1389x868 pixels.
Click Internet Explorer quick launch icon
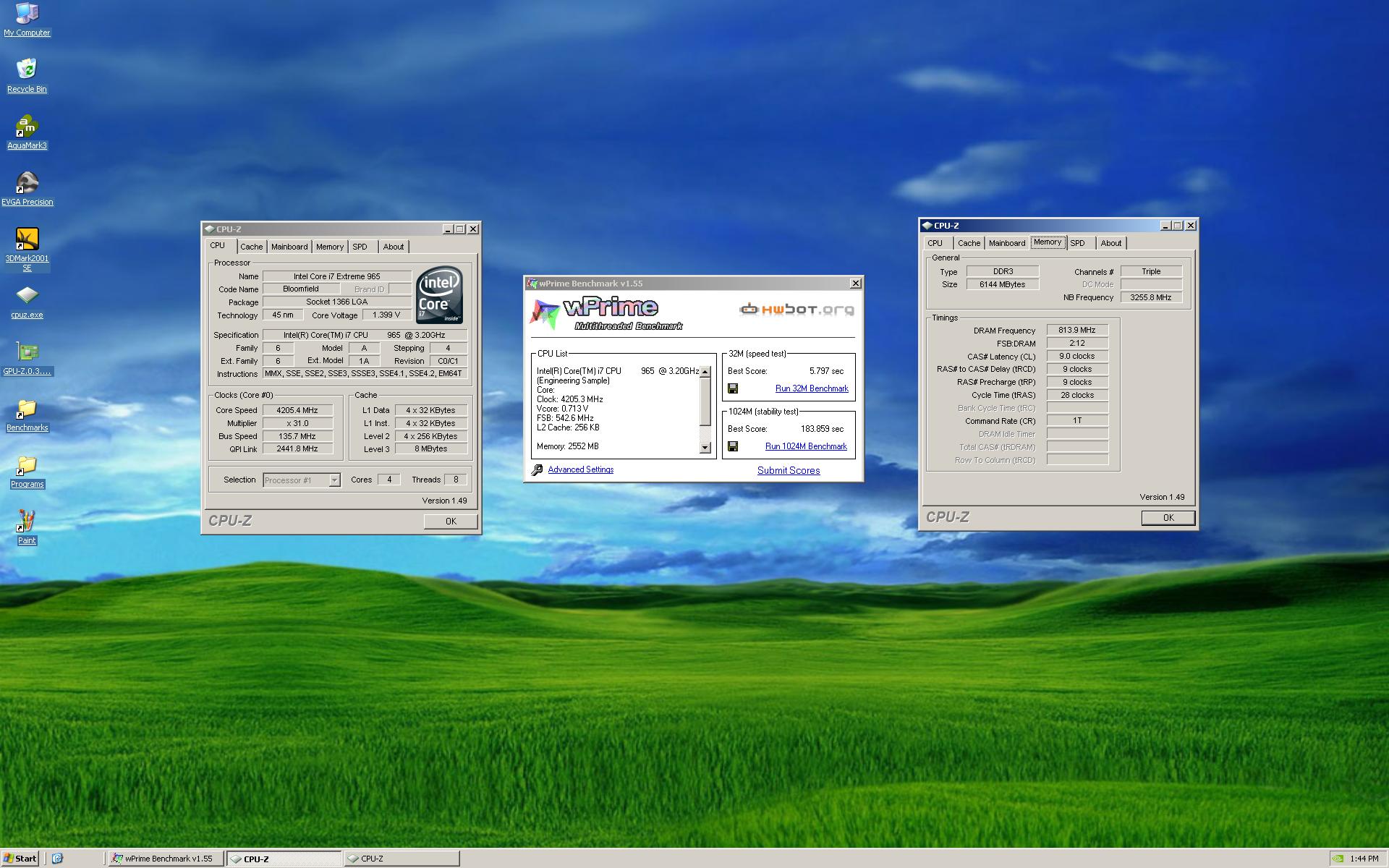(58, 859)
